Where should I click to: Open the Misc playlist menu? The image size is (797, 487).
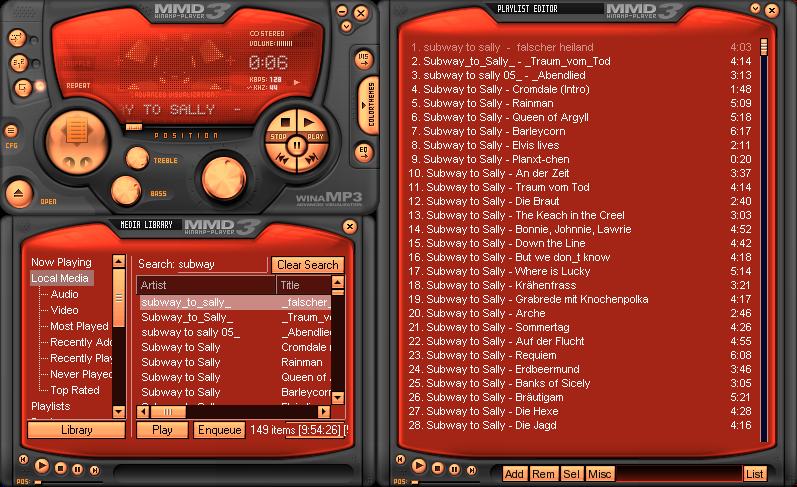coord(600,474)
